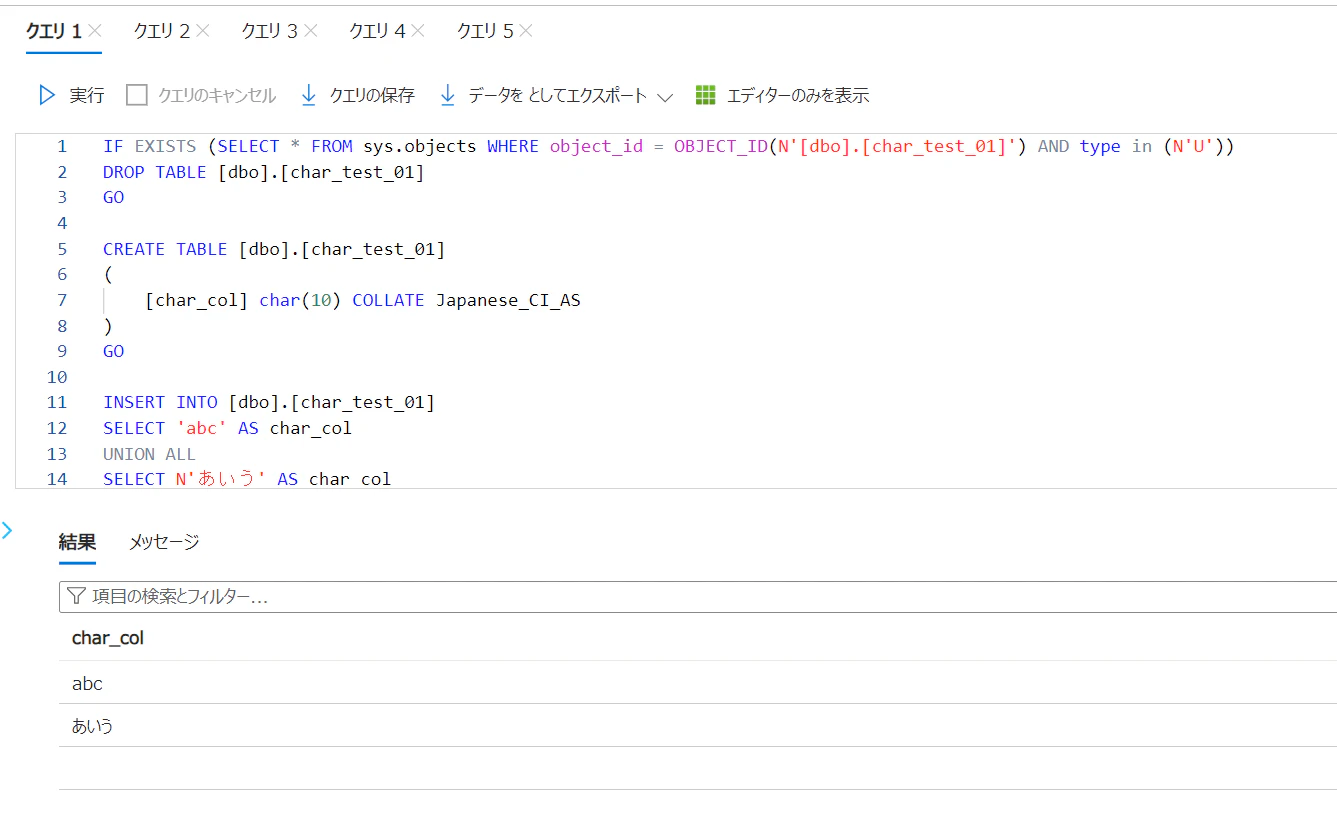The height and width of the screenshot is (830, 1337).
Task: Toggle the クエリのキャンセル checkbox
Action: [x=137, y=95]
